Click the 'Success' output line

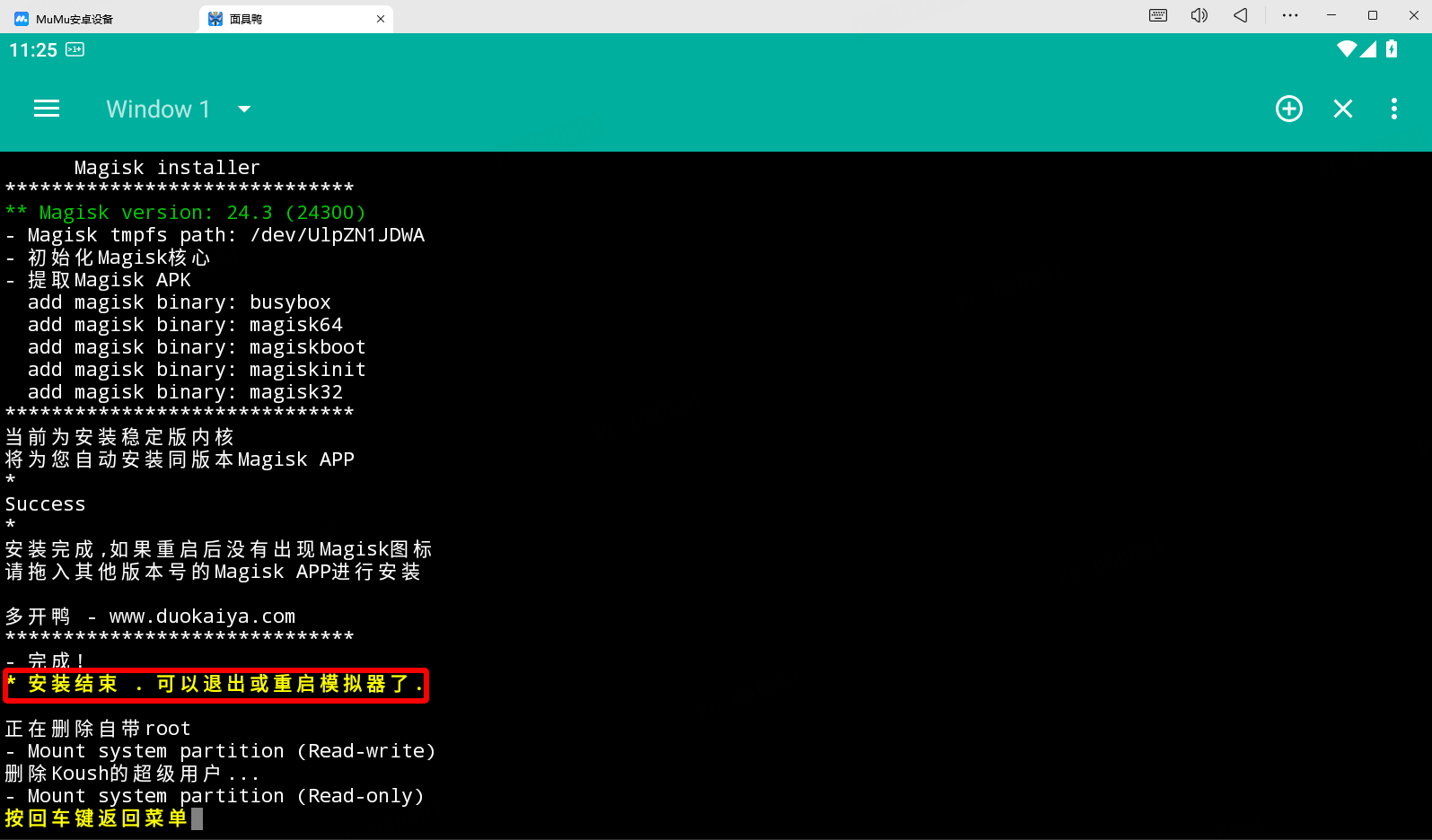click(x=46, y=504)
